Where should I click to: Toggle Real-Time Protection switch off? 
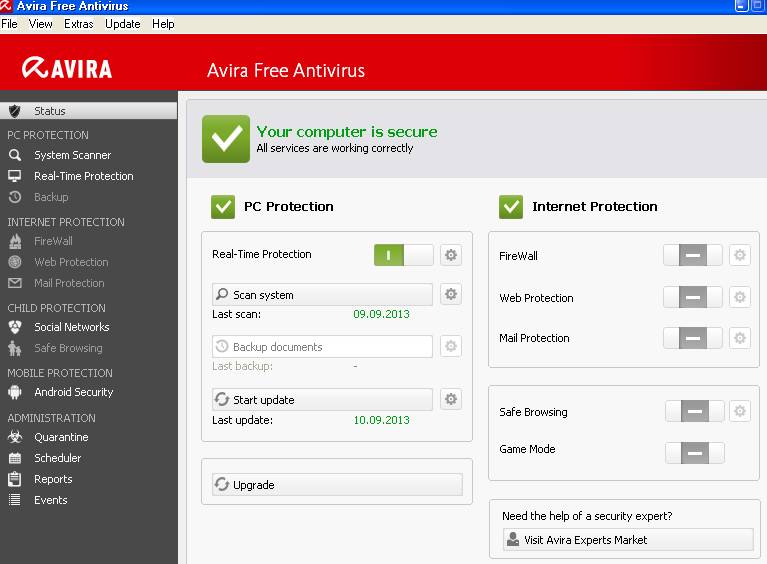click(x=404, y=255)
